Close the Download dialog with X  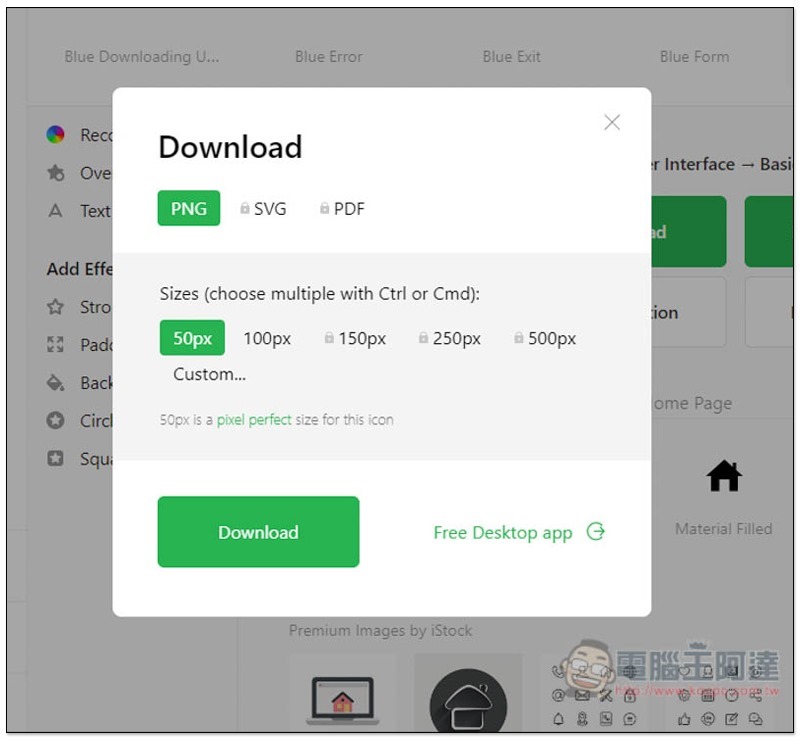[x=612, y=122]
